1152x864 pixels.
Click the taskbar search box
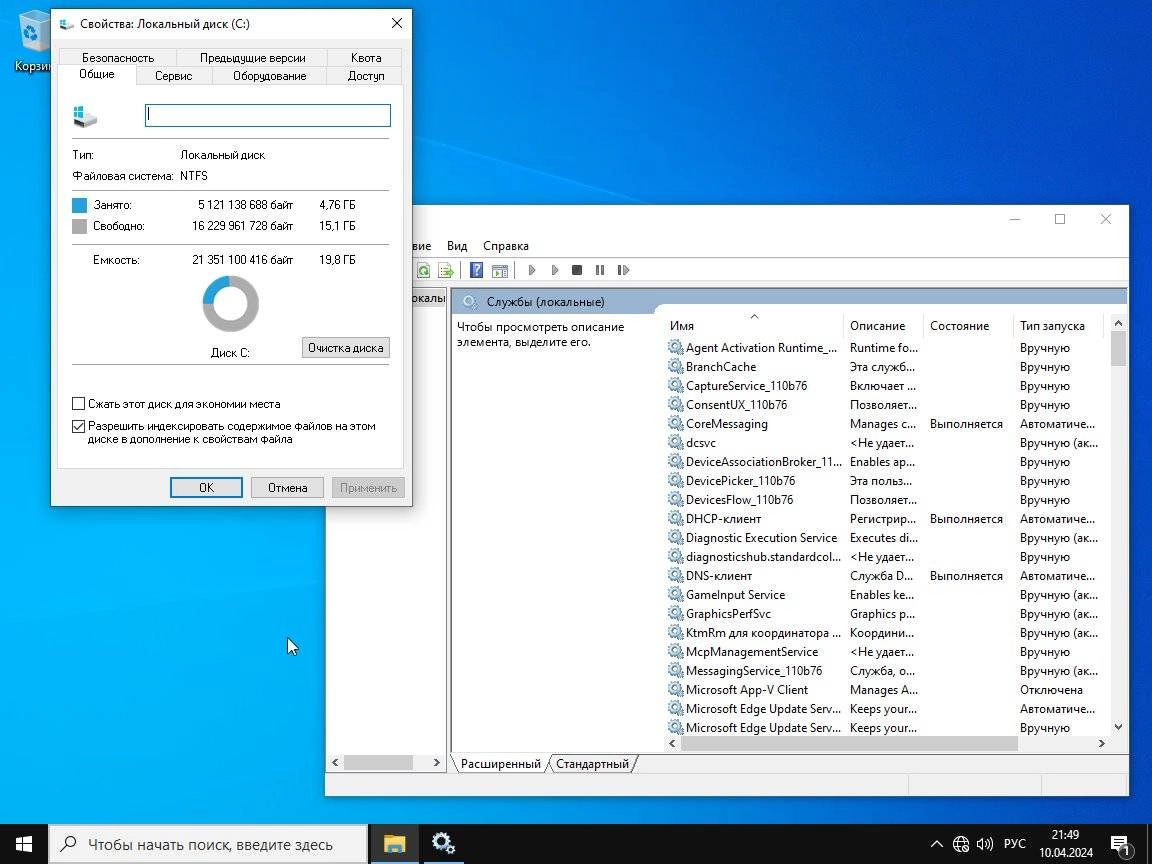click(208, 844)
